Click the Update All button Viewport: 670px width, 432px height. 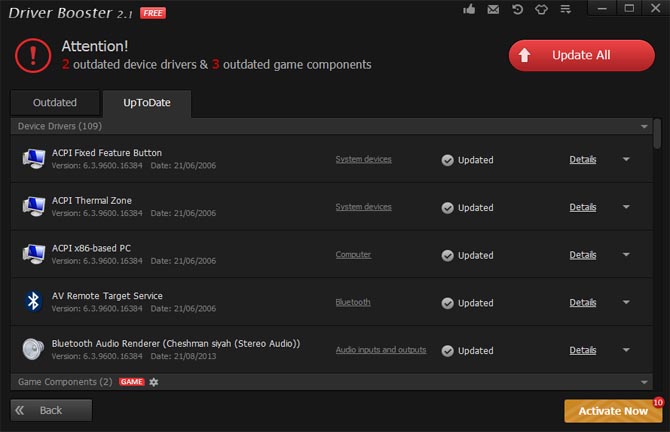tap(582, 56)
